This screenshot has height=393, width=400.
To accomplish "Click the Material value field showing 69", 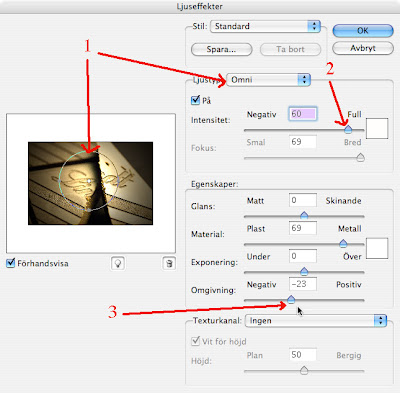I will [x=303, y=228].
